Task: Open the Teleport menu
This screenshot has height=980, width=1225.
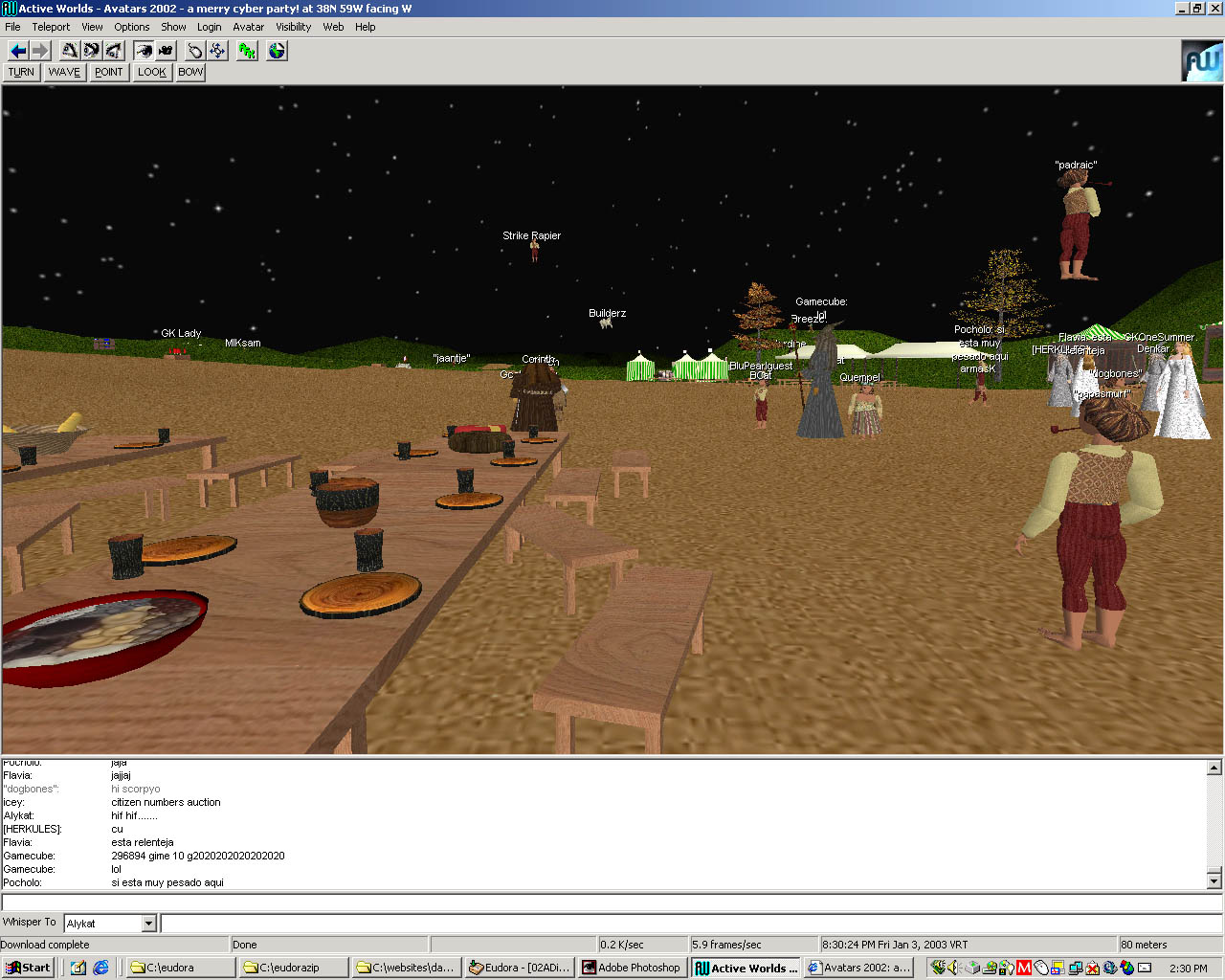Action: [51, 27]
